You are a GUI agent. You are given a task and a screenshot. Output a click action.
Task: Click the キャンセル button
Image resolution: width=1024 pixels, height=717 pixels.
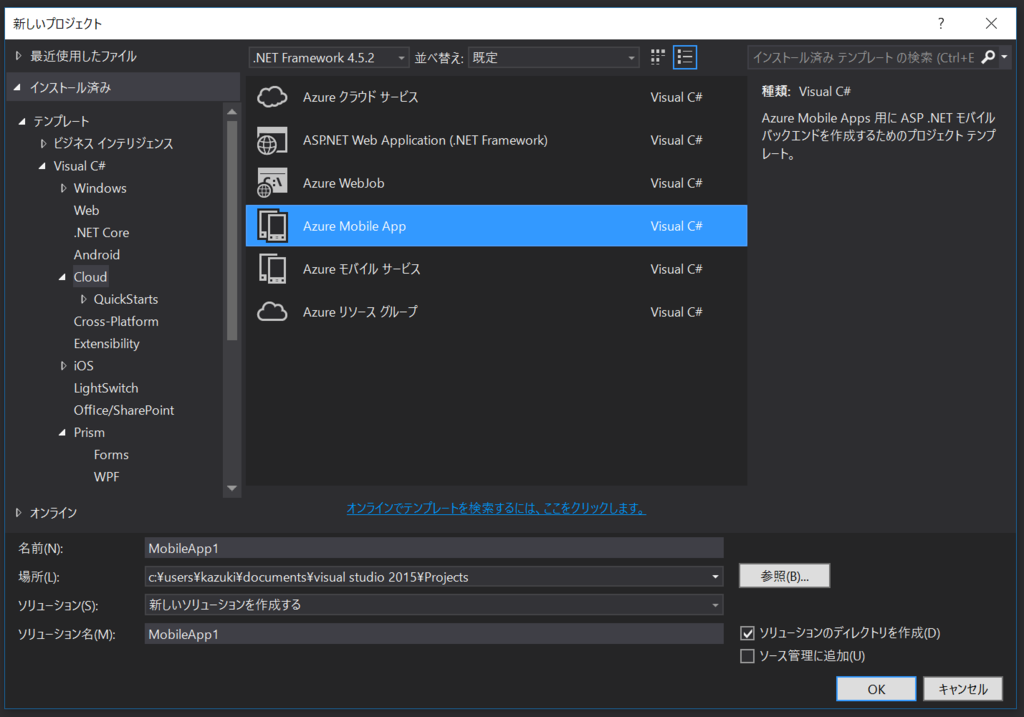[963, 689]
